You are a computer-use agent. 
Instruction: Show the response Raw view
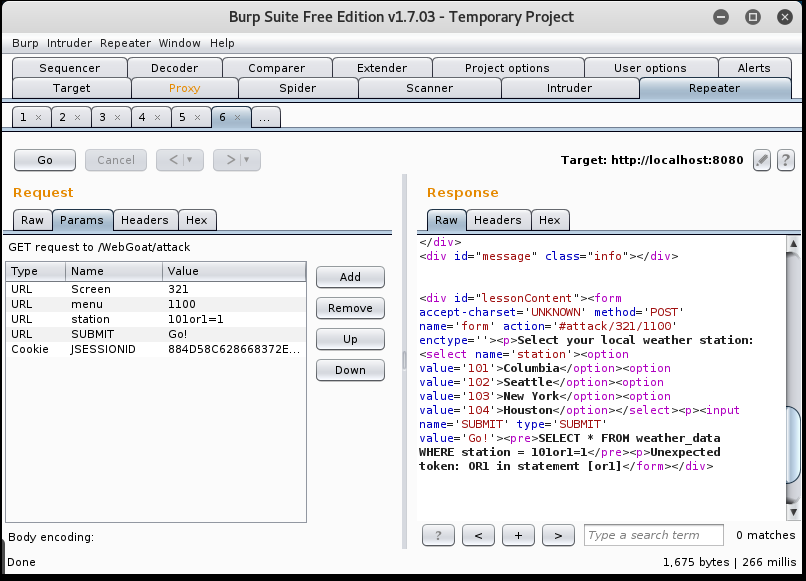click(446, 220)
